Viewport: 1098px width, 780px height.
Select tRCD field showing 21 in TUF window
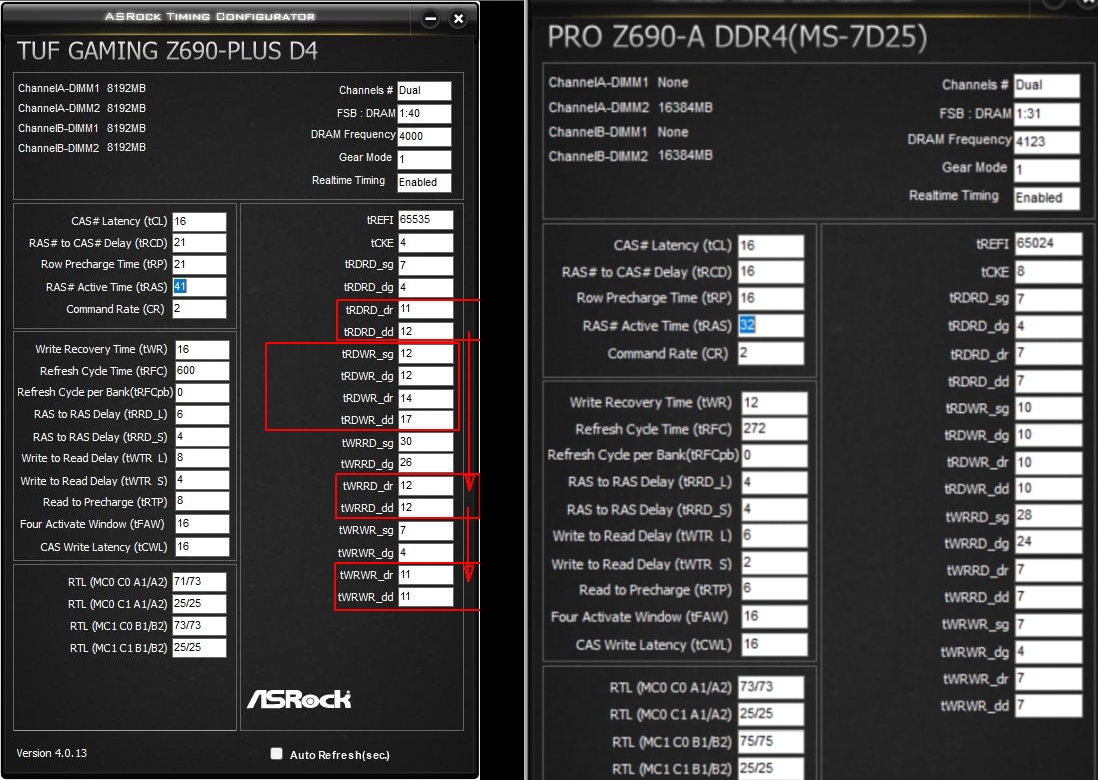click(x=200, y=243)
